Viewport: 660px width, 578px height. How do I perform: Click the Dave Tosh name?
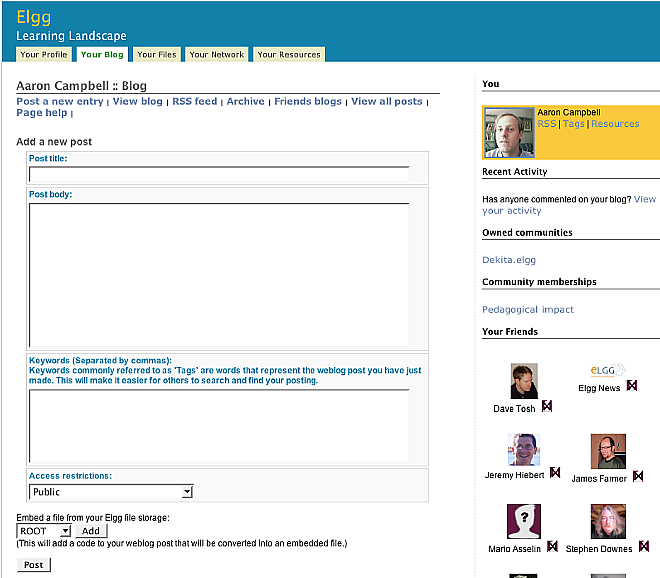514,409
